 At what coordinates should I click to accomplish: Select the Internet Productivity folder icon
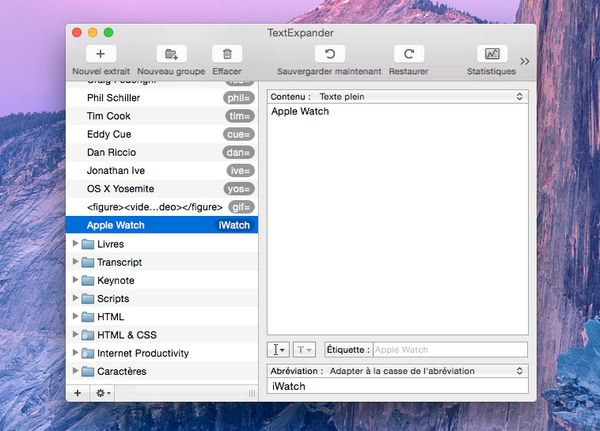click(x=88, y=353)
